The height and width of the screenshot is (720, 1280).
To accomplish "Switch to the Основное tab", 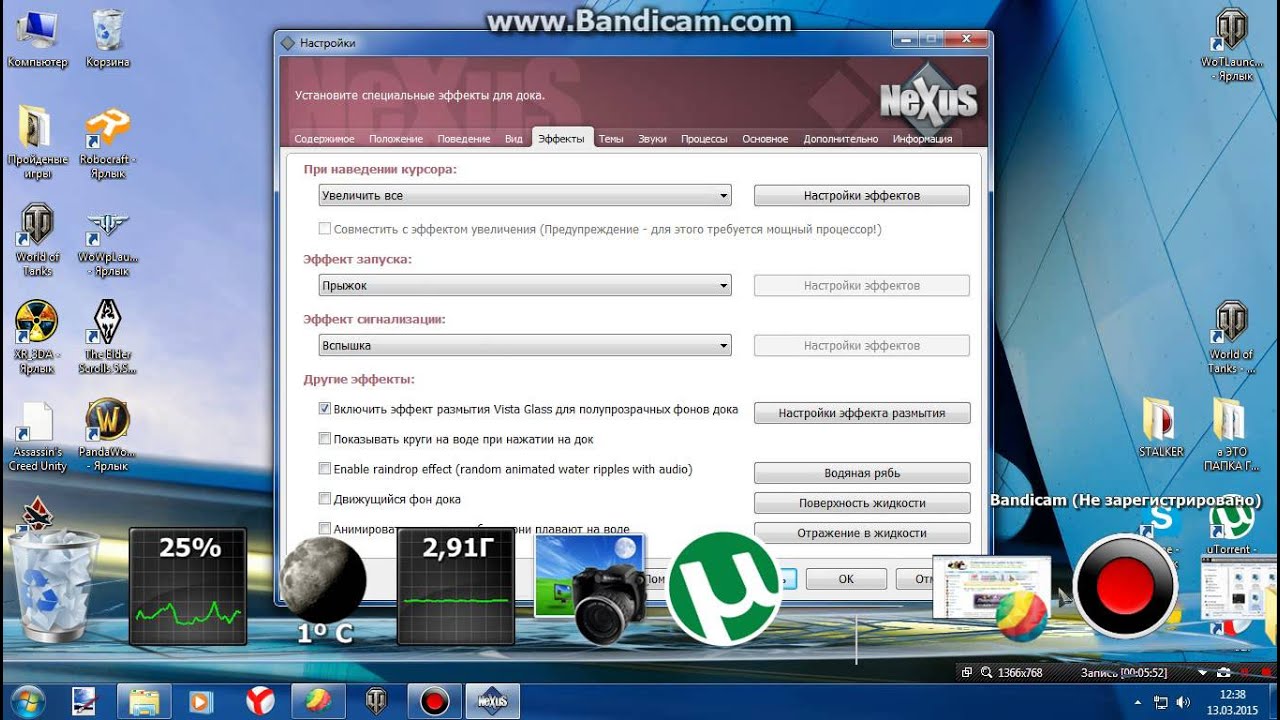I will click(x=765, y=139).
